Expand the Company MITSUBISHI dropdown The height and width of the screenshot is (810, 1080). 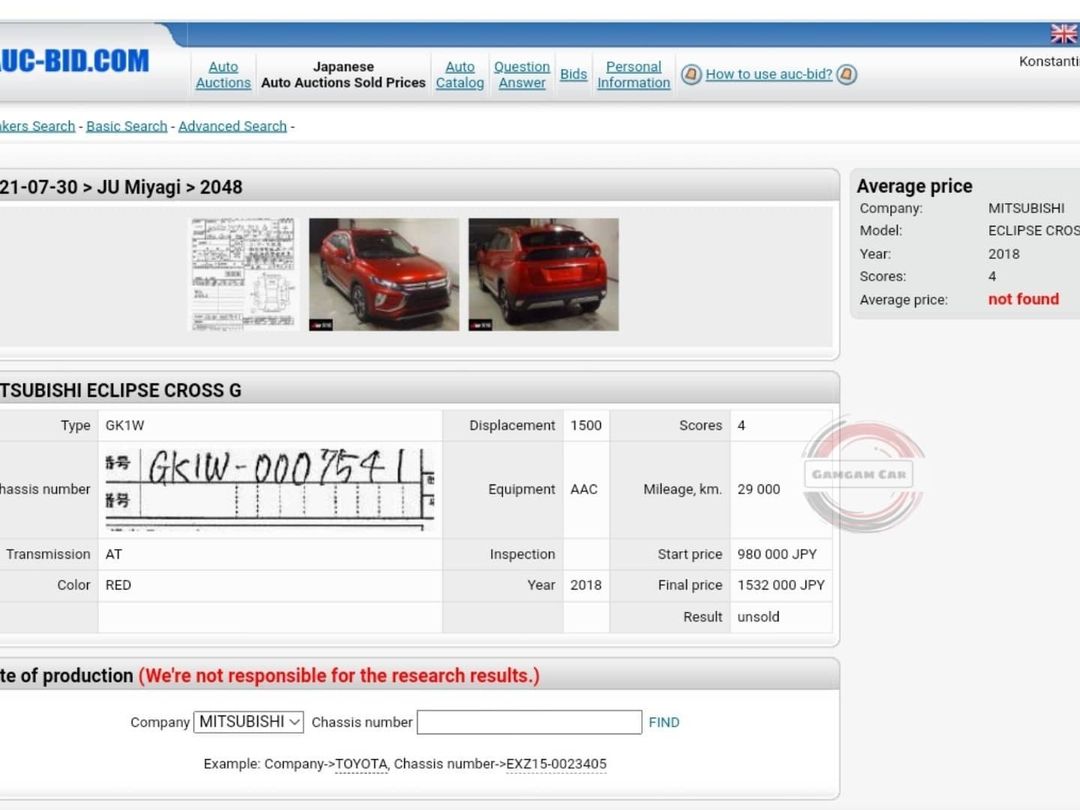[249, 721]
